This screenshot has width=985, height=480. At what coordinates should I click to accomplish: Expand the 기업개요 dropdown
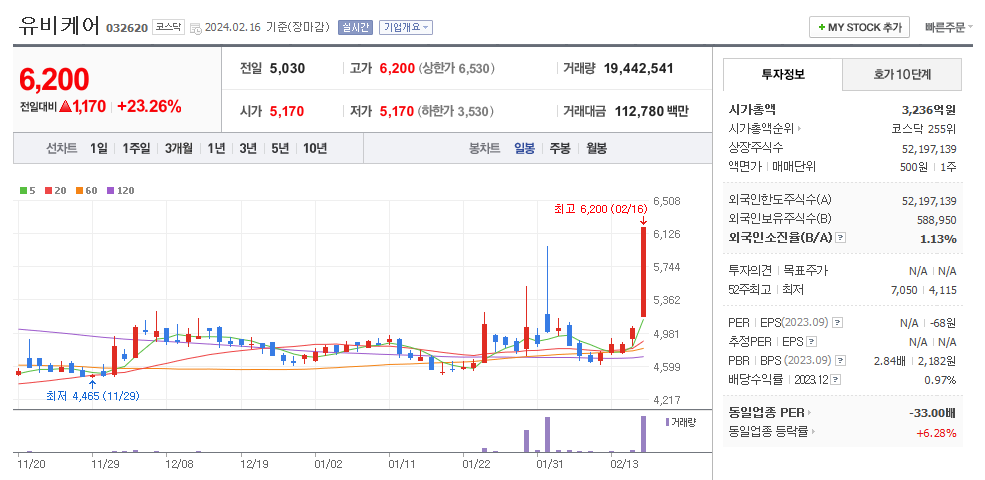click(406, 28)
